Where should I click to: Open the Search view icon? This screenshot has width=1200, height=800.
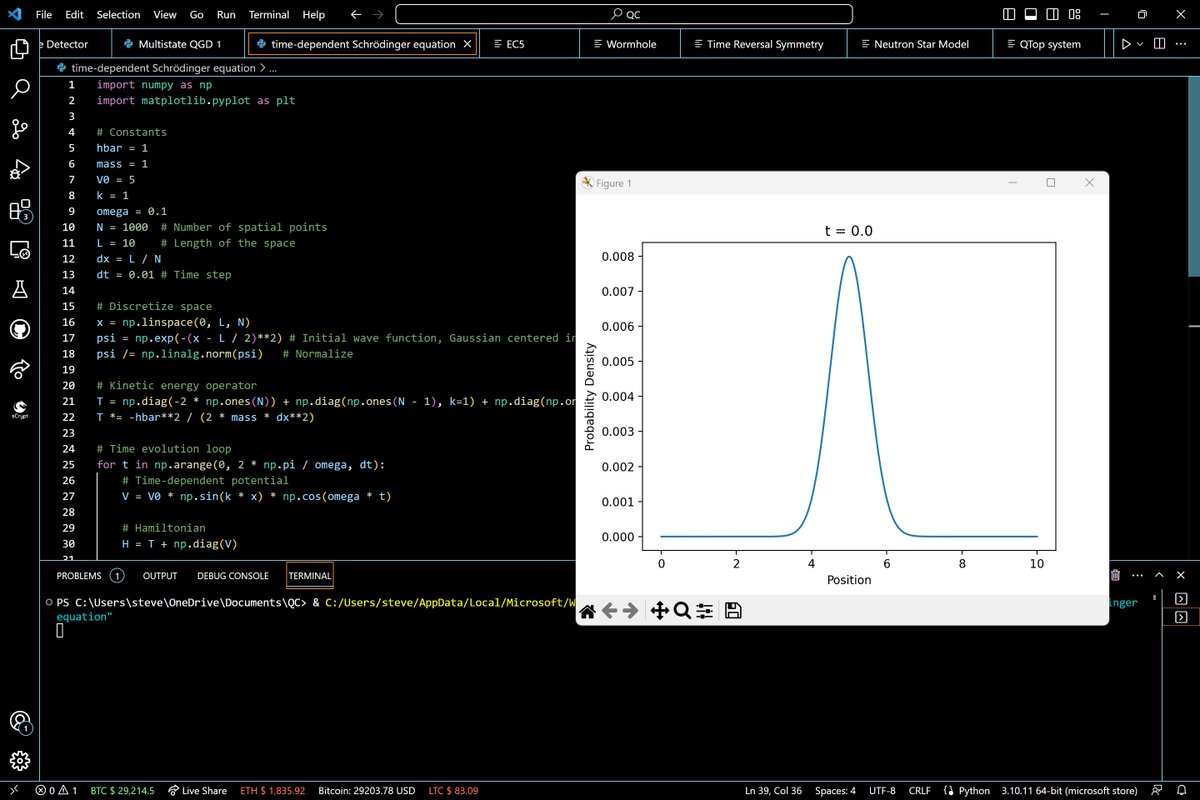click(20, 89)
